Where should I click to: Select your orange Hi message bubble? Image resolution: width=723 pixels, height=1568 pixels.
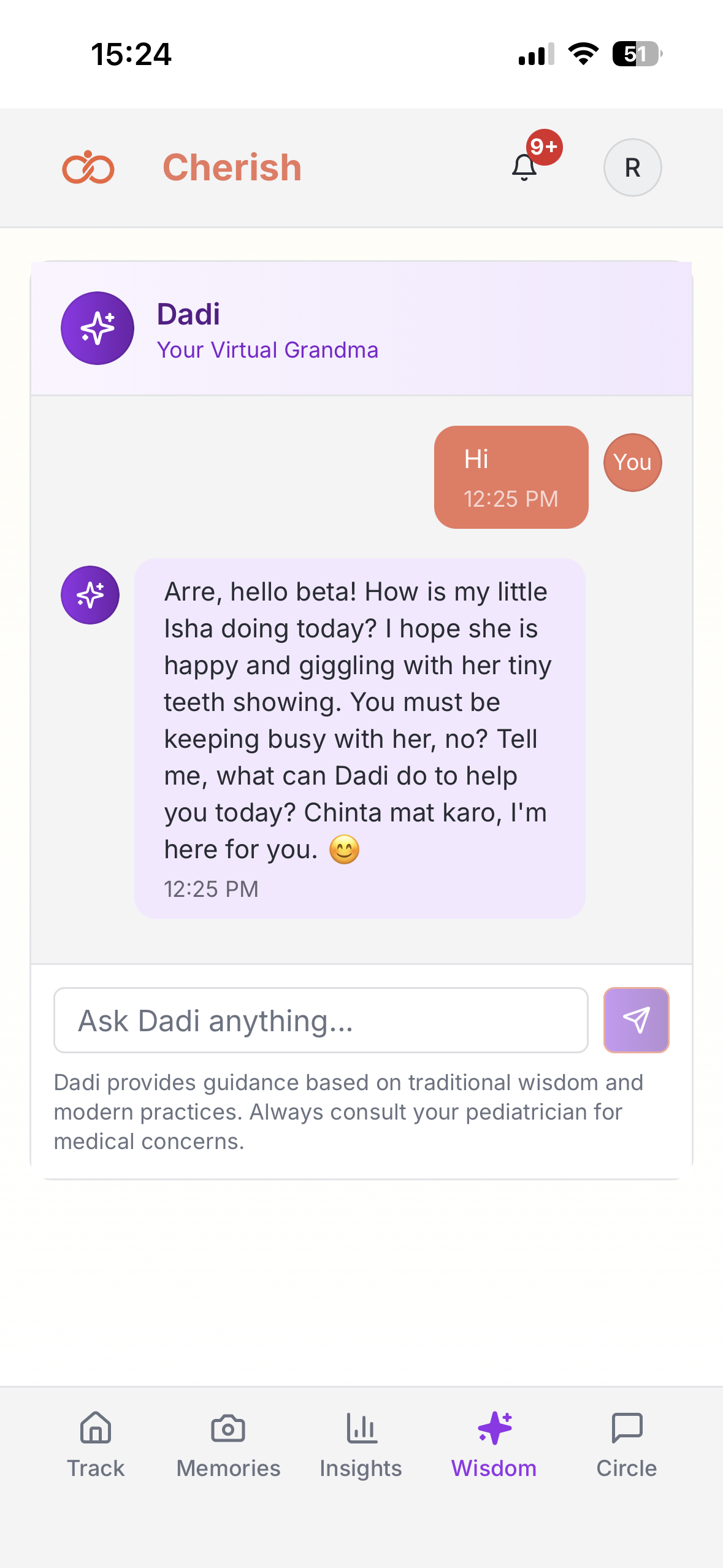pos(511,477)
